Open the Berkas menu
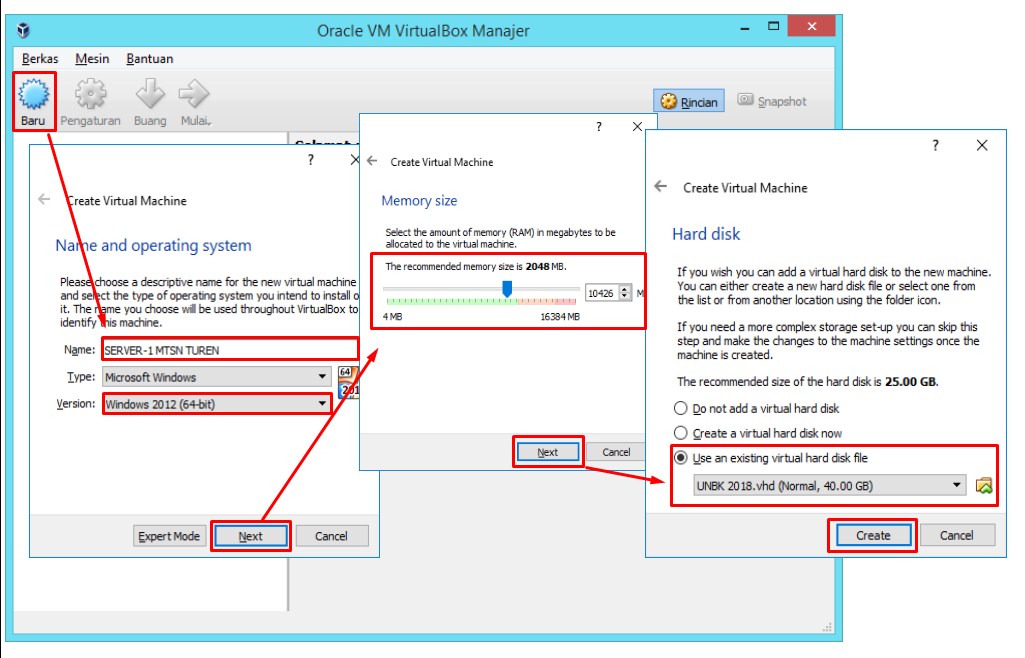This screenshot has height=658, width=1025. click(40, 59)
